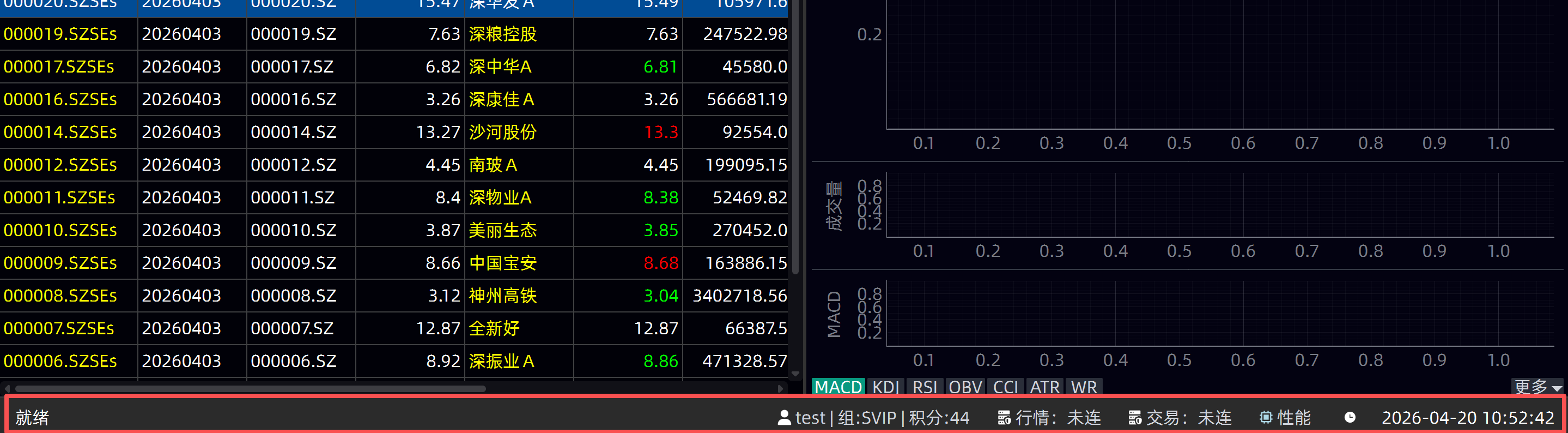Select the 000014.SZSEs row
Screen dimensions: 1568x433
point(59,132)
